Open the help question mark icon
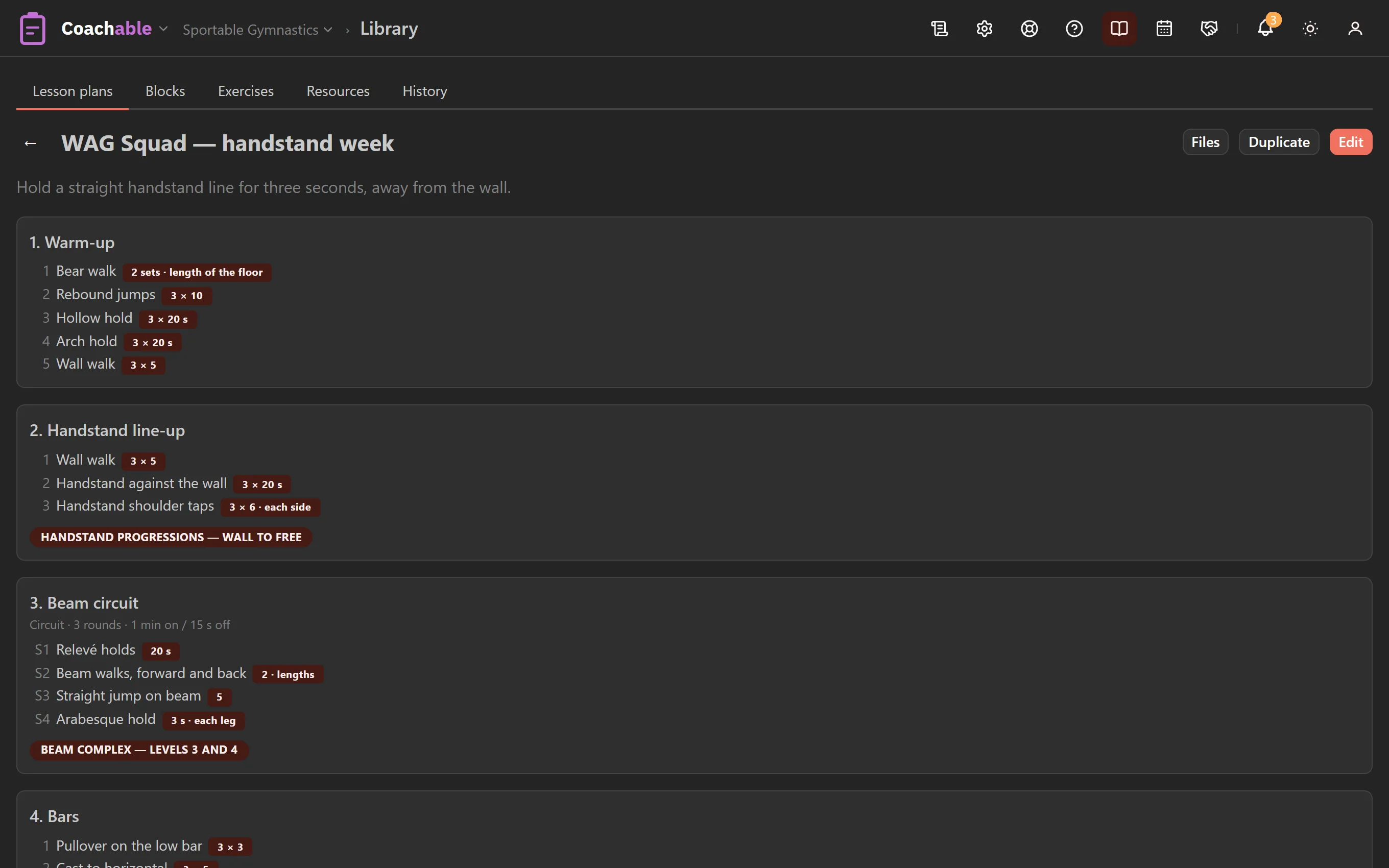Screen dimensions: 1389x868 tap(1074, 28)
